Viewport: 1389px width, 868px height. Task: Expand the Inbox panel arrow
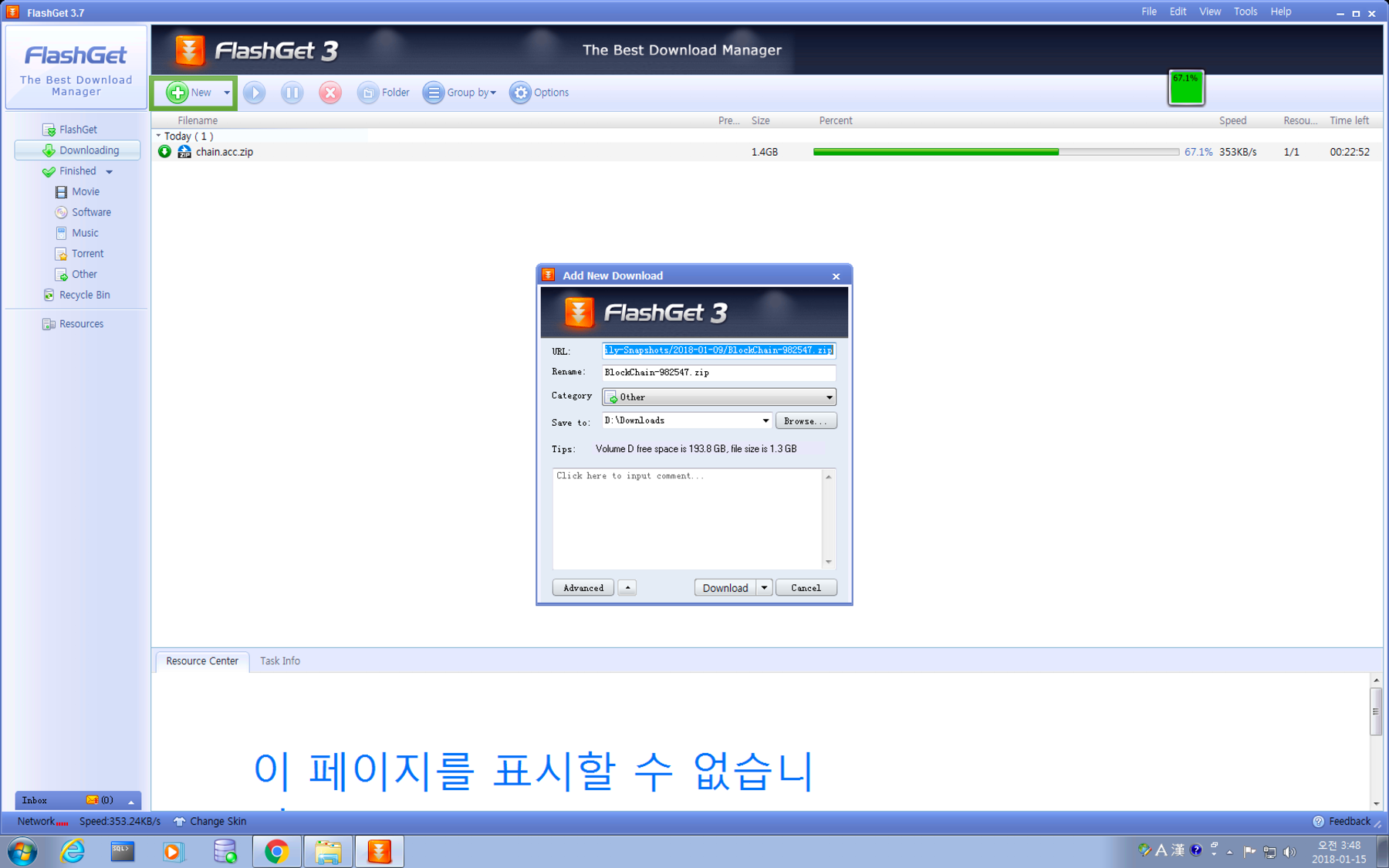(x=131, y=802)
